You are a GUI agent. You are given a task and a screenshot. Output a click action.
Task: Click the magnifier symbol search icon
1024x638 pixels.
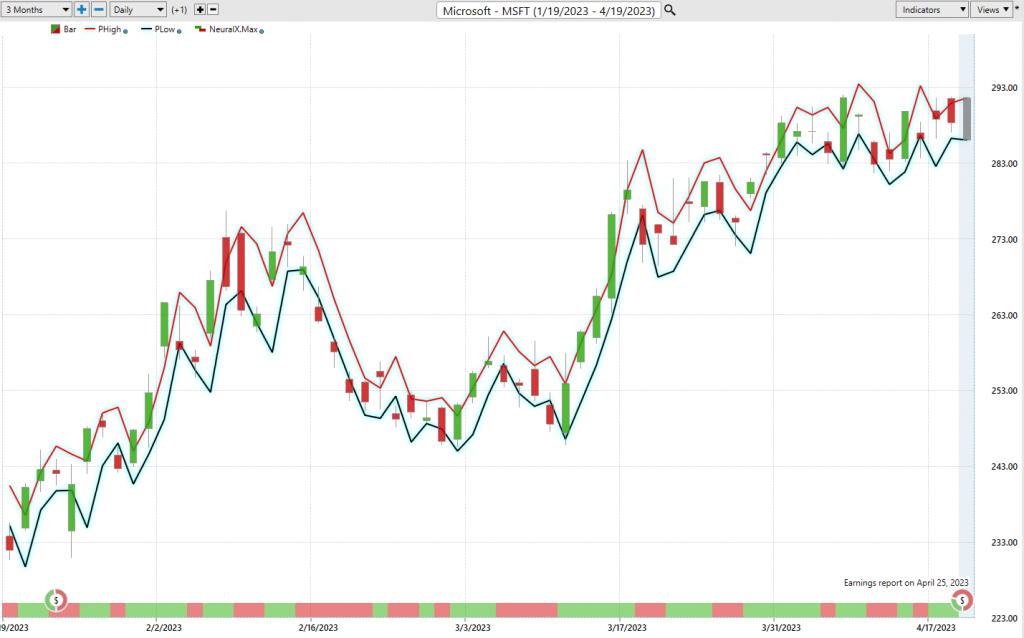(x=669, y=10)
